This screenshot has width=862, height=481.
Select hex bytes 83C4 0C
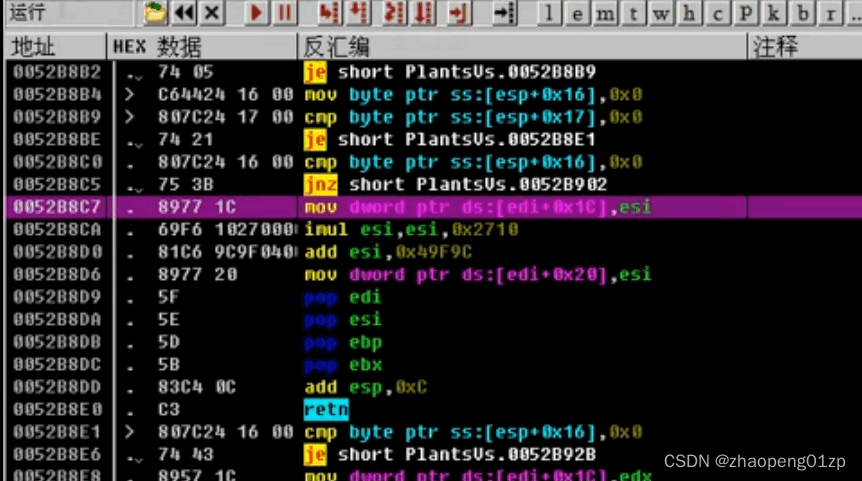197,387
